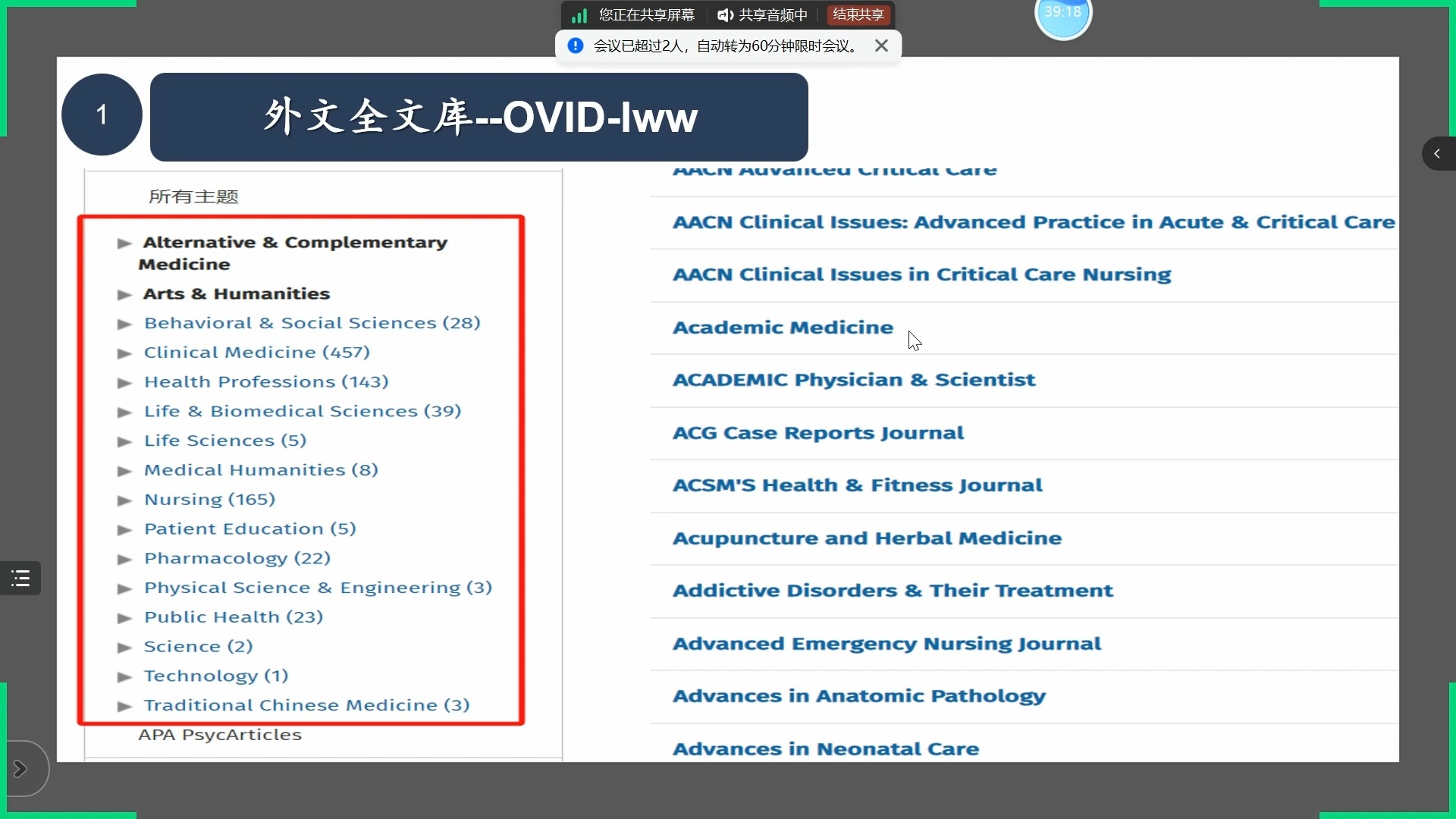The image size is (1456, 819).
Task: Open Behavioral & Social Sciences (28)
Action: (x=312, y=323)
